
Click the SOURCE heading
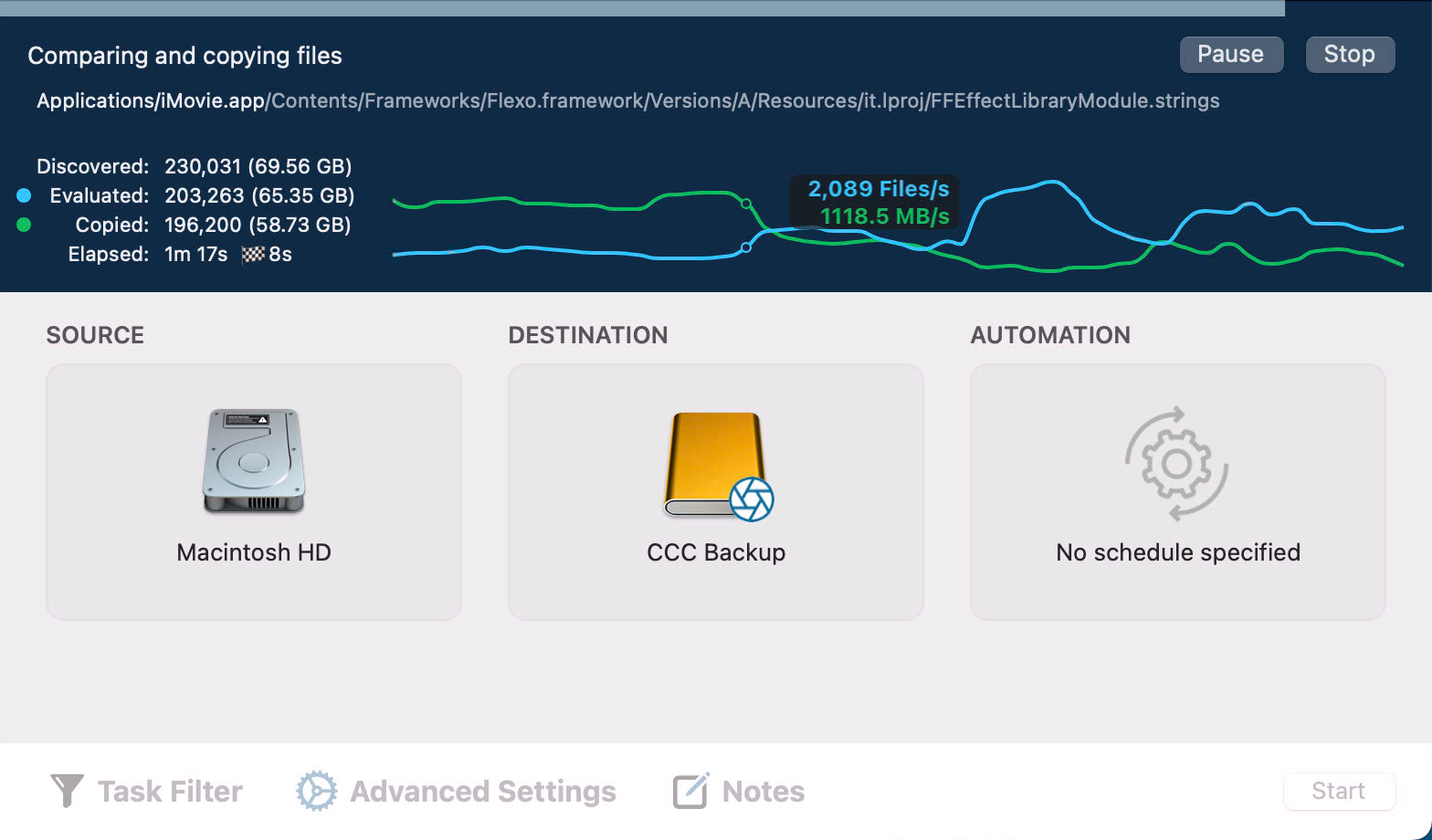point(95,335)
